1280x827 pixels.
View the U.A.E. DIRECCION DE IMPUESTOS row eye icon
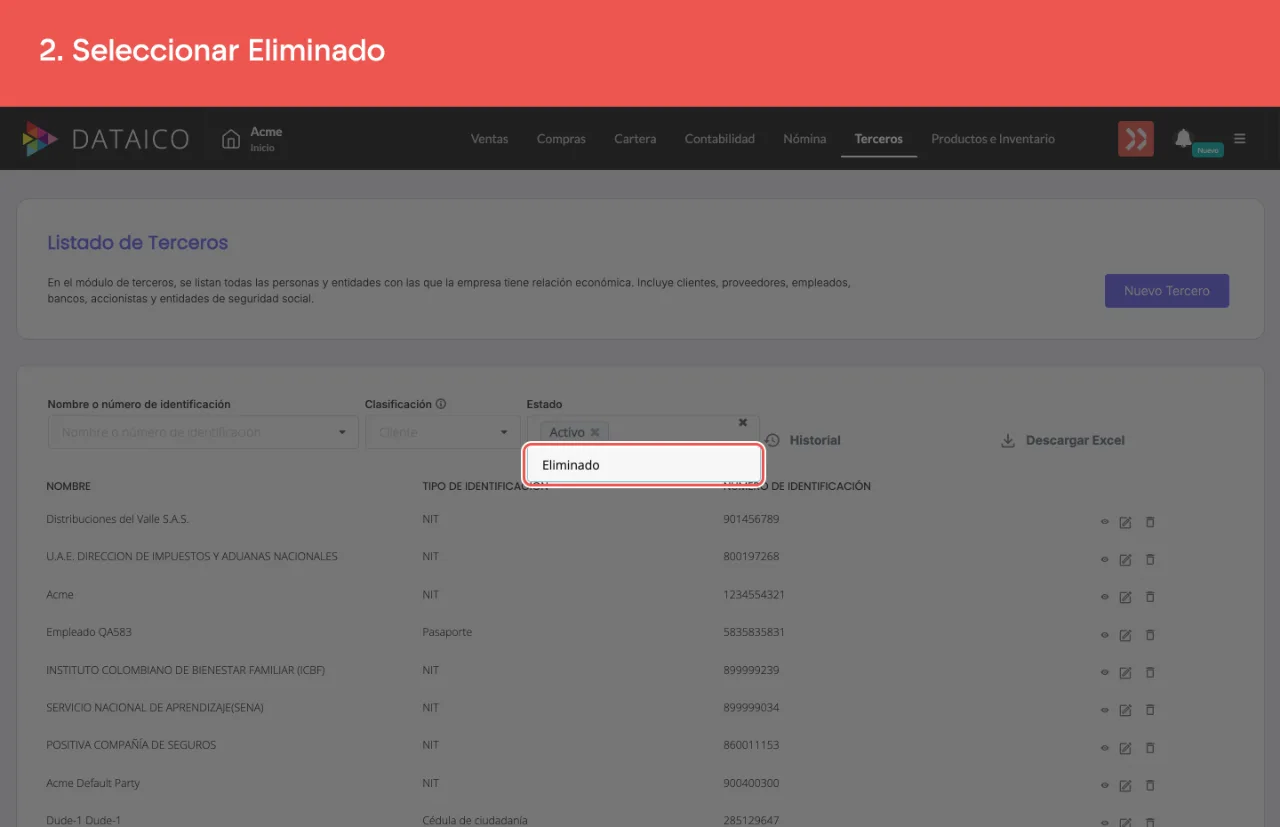tap(1105, 559)
